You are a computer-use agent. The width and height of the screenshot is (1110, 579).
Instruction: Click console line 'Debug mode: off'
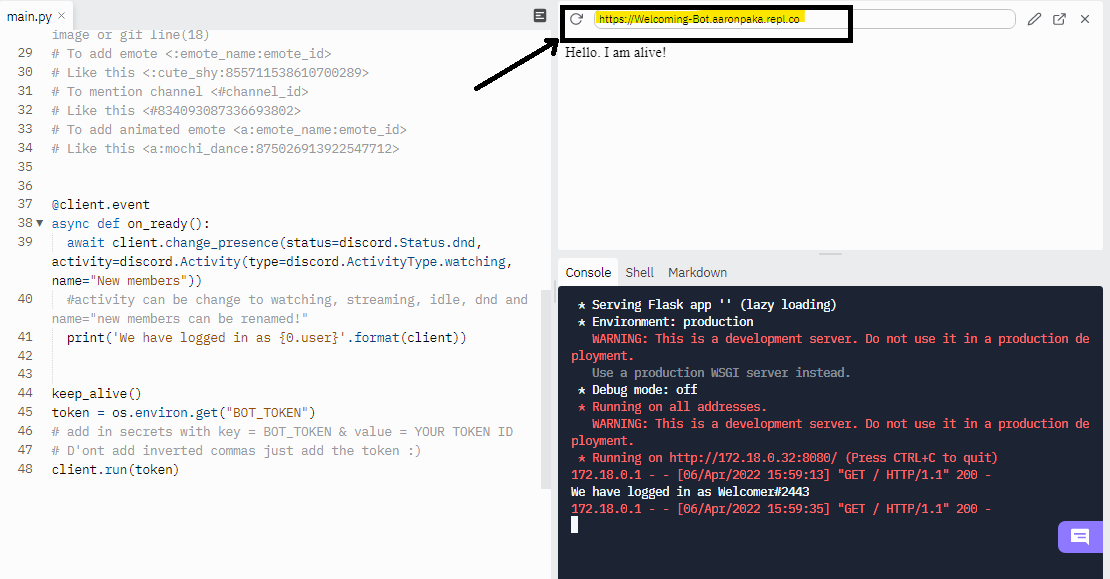(638, 390)
